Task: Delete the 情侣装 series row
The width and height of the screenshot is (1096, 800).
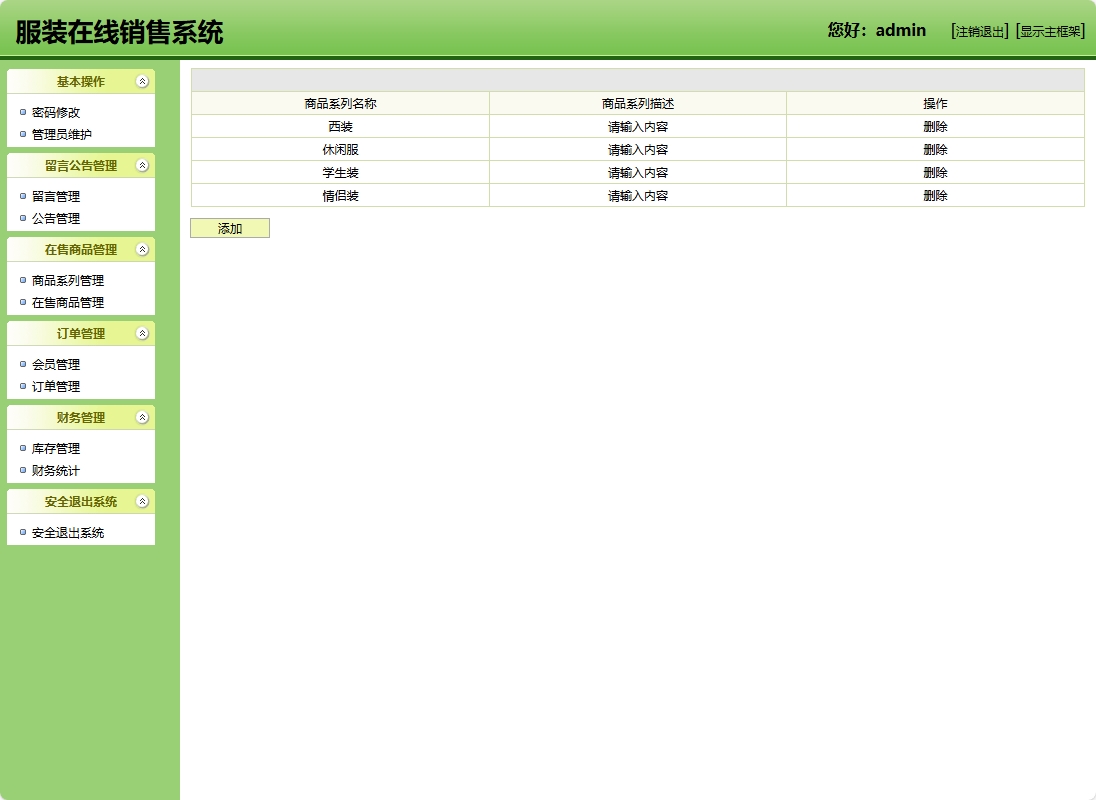Action: coord(938,195)
